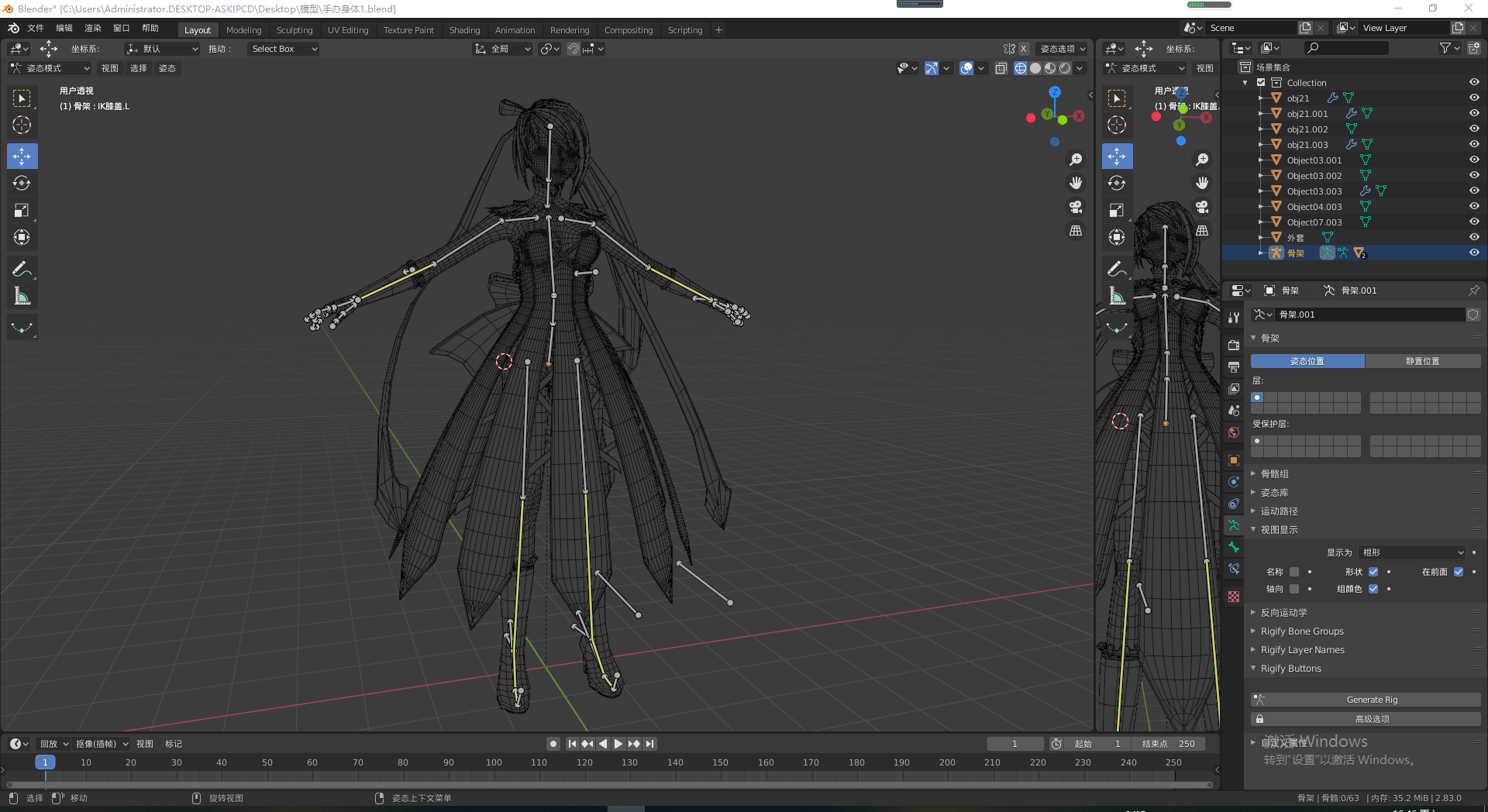The width and height of the screenshot is (1488, 812).
Task: Switch to the Sculpting workspace tab
Action: pyautogui.click(x=294, y=30)
